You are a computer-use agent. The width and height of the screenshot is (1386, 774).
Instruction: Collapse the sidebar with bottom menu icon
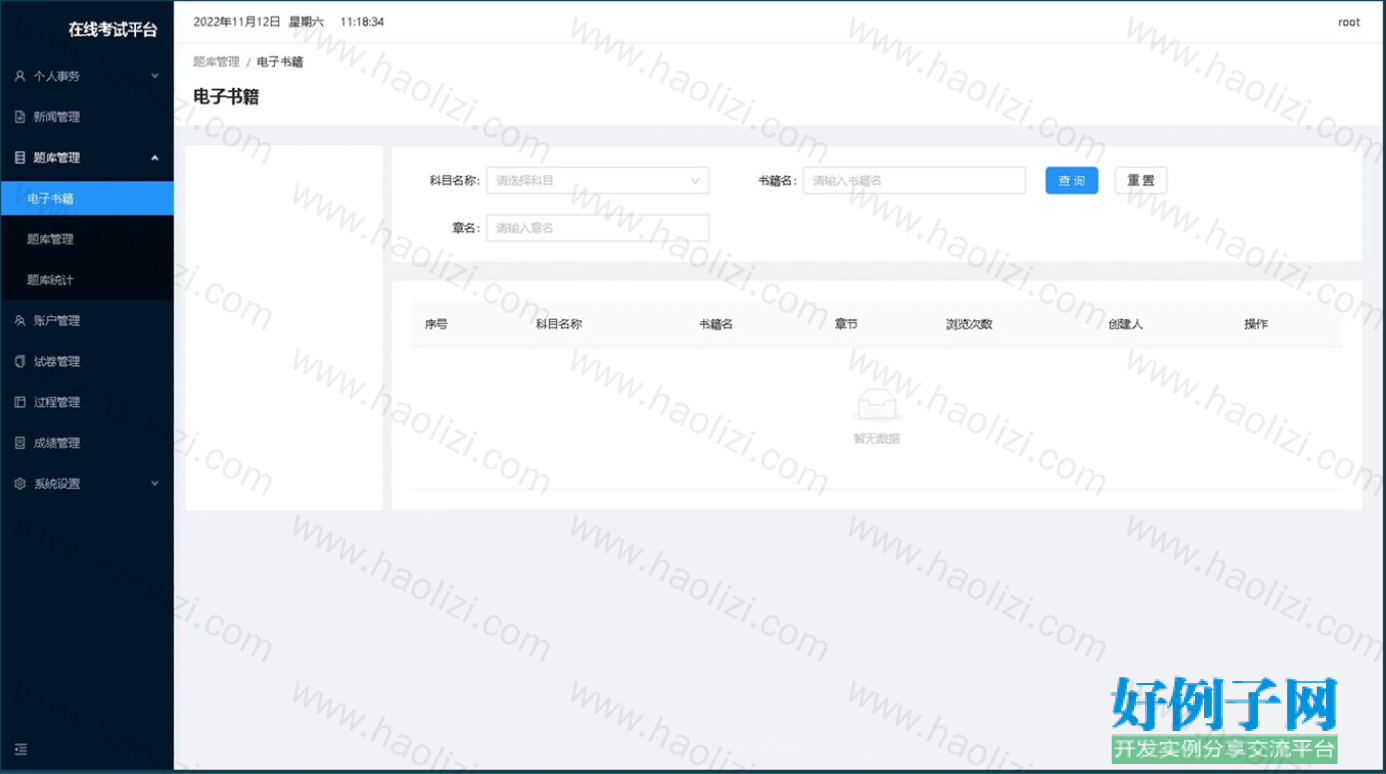tap(21, 749)
